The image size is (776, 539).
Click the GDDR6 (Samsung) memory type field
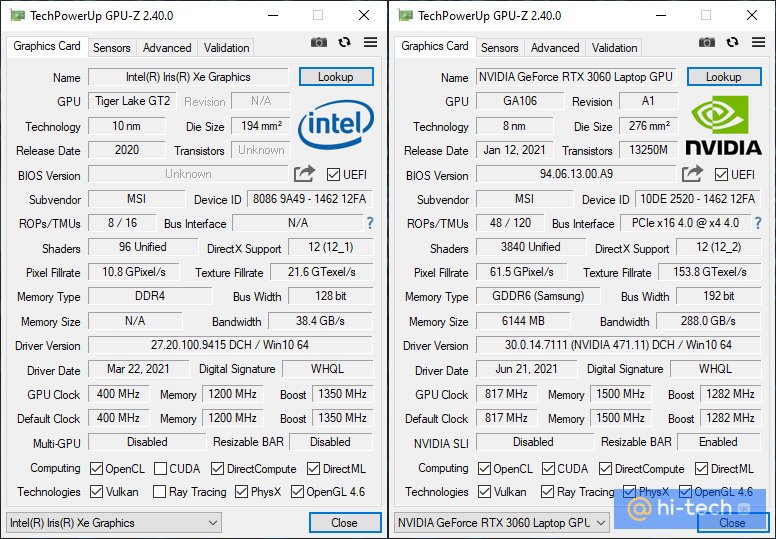click(x=538, y=296)
